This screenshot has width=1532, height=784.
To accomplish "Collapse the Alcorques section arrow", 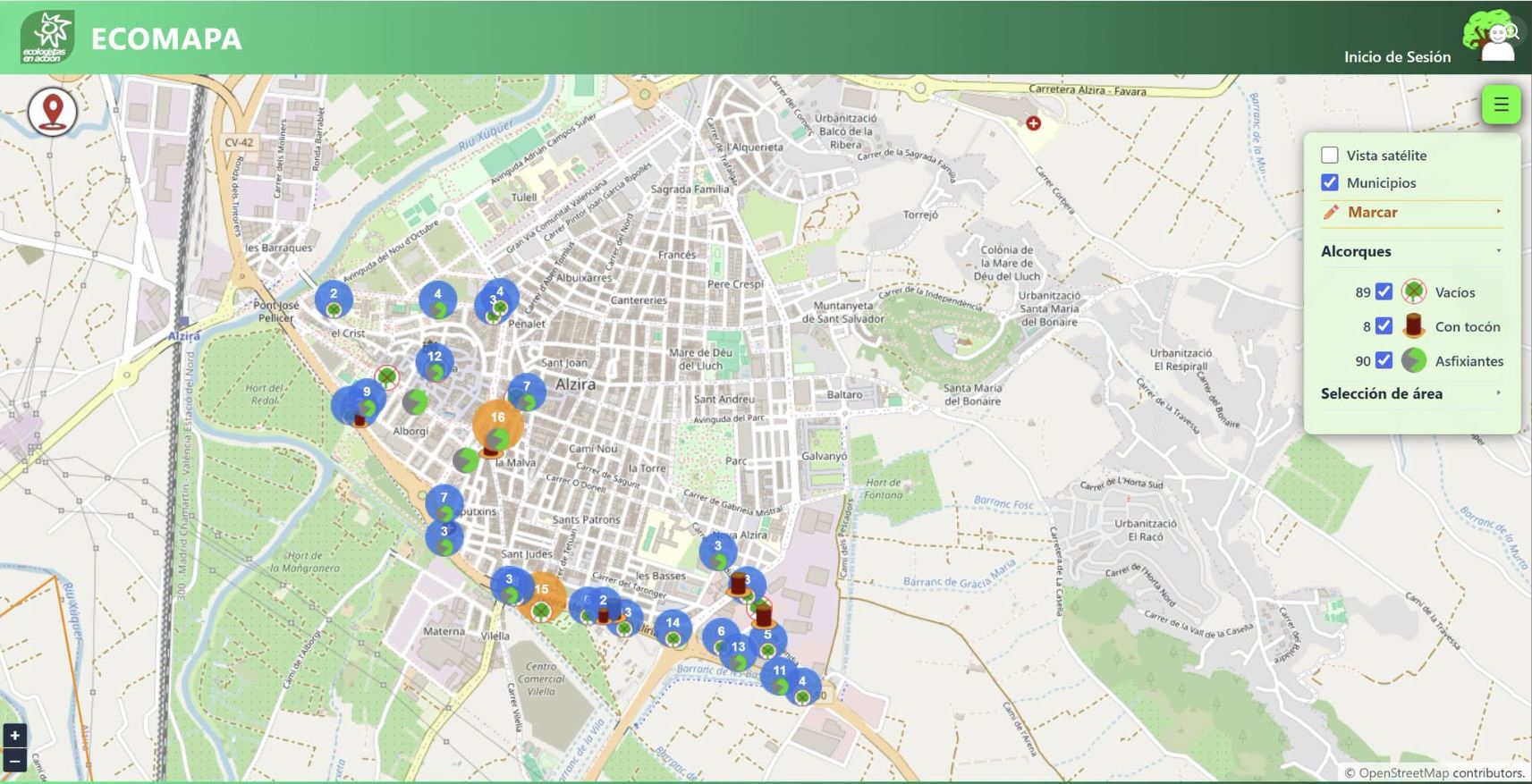I will tap(1499, 251).
